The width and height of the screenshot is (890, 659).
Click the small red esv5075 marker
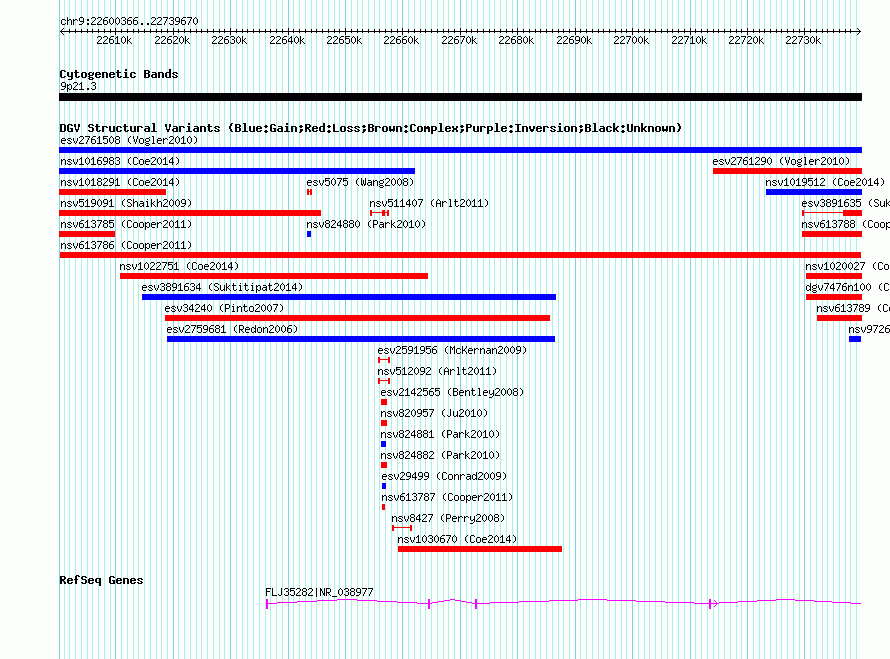309,192
